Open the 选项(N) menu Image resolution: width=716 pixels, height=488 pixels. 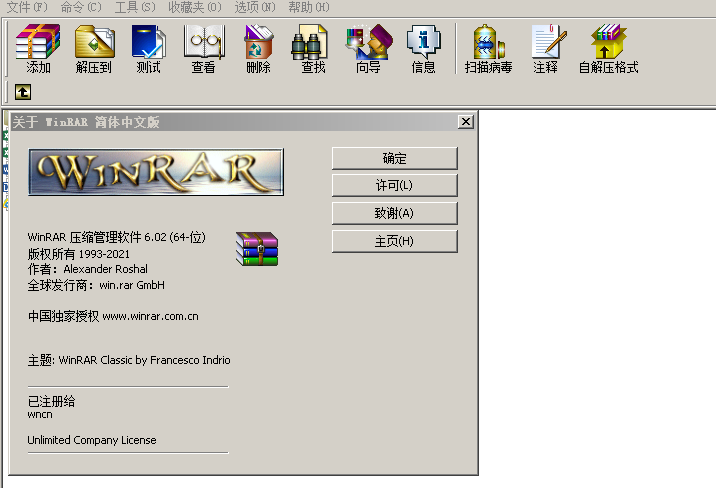(255, 7)
